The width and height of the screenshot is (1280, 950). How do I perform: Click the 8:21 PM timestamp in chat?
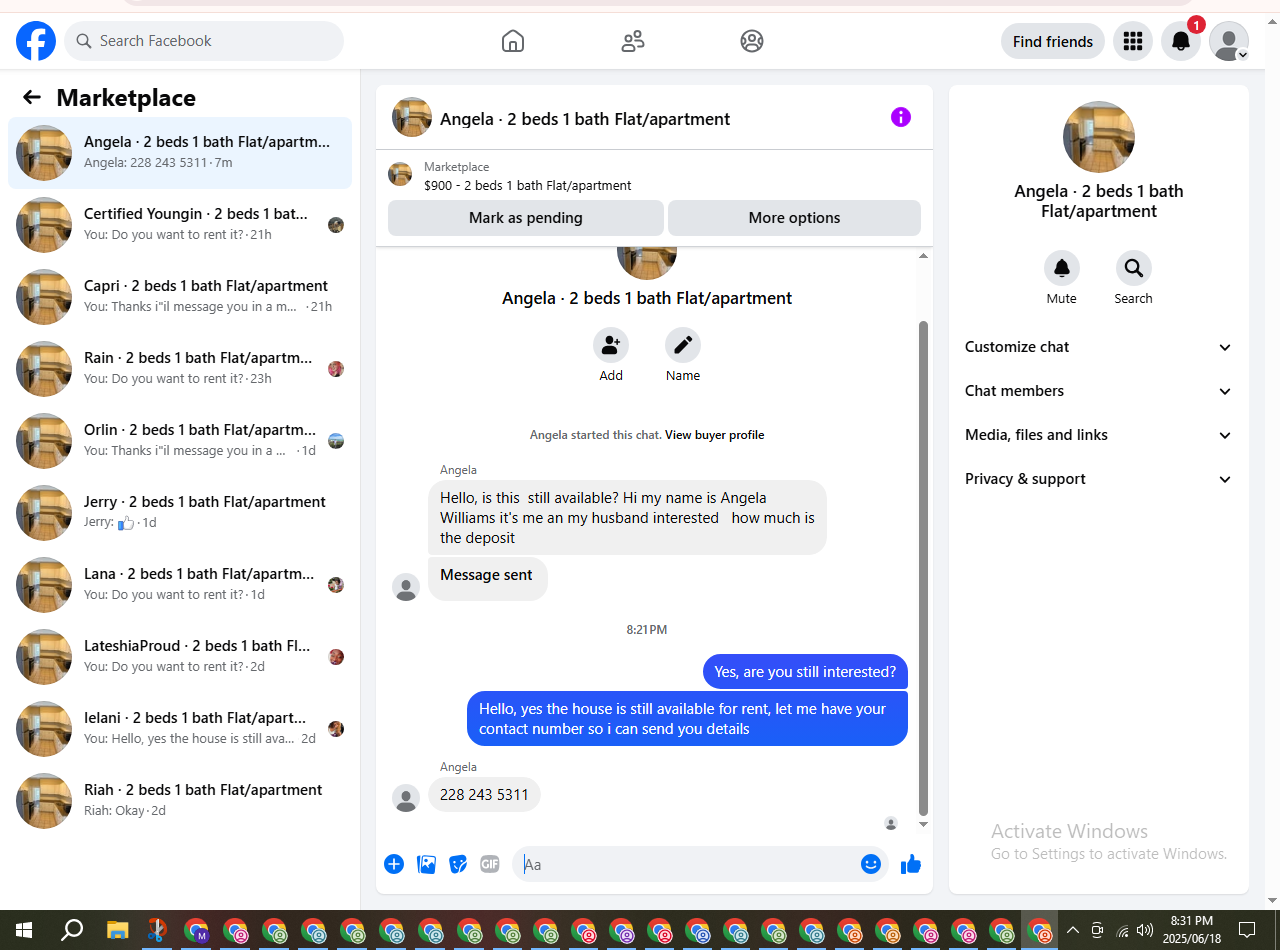(647, 630)
